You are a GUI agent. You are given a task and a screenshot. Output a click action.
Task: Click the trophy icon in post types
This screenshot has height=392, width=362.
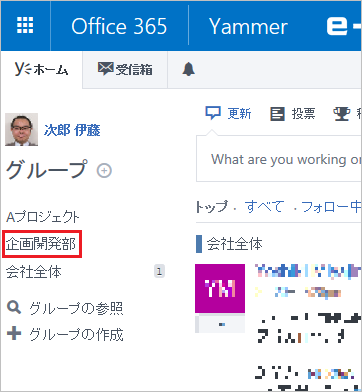coord(342,114)
